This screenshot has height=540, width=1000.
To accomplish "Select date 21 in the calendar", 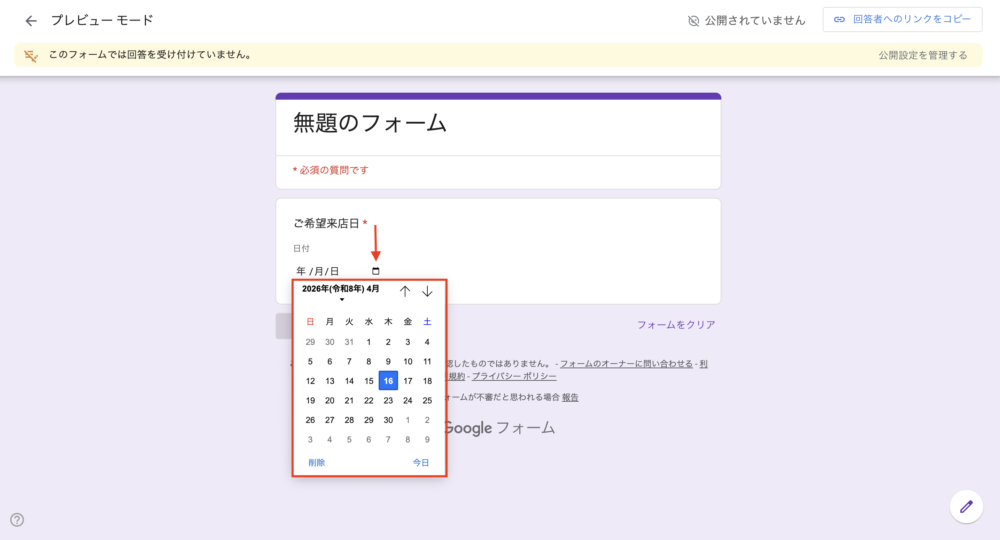I will (x=349, y=400).
